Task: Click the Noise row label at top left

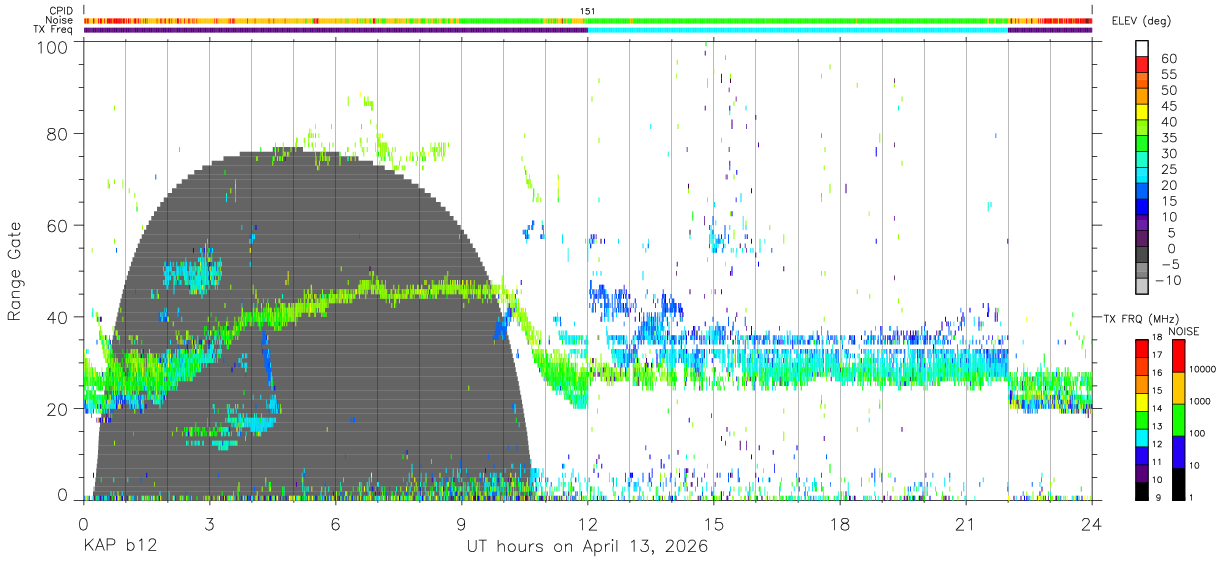Action: (60, 20)
